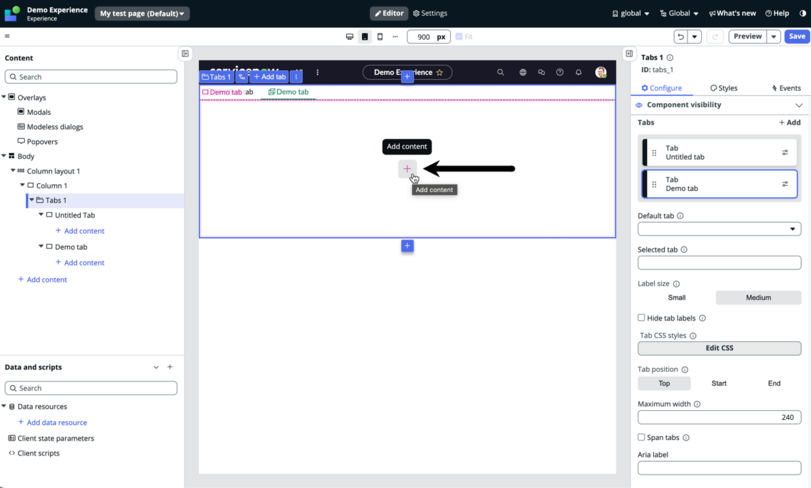Grab the drag handle of Untitled tab
The height and width of the screenshot is (488, 811).
[654, 153]
